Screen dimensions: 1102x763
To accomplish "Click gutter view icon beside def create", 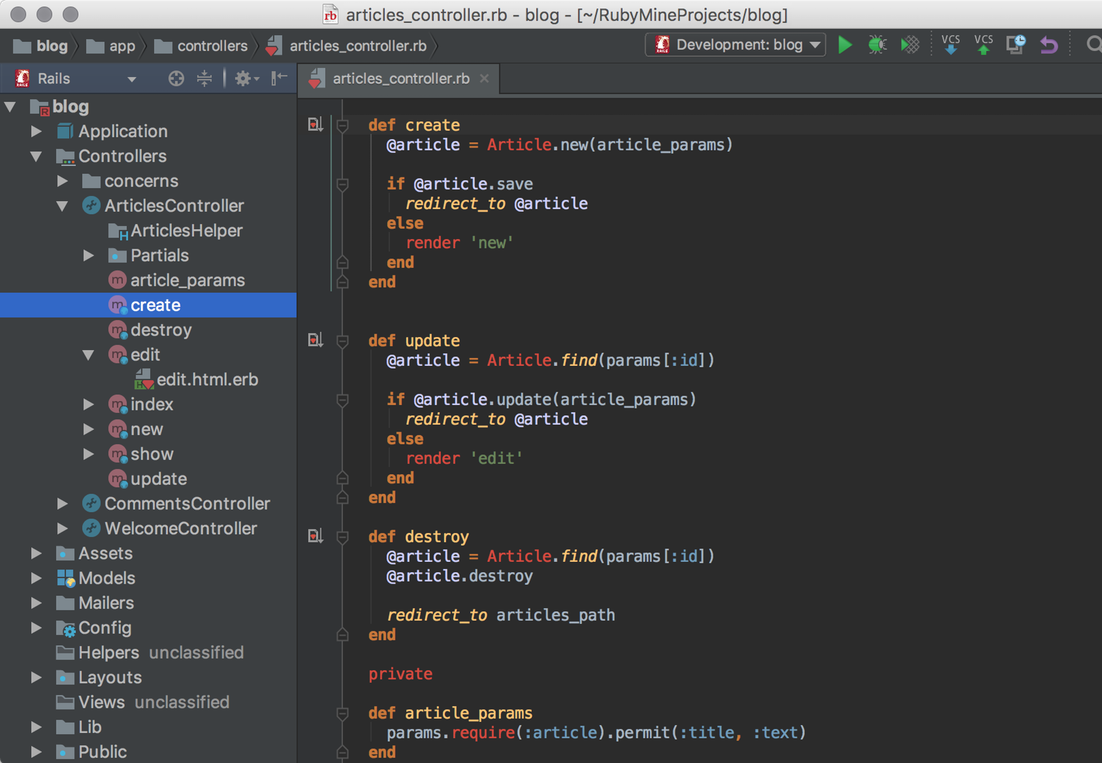I will point(316,124).
